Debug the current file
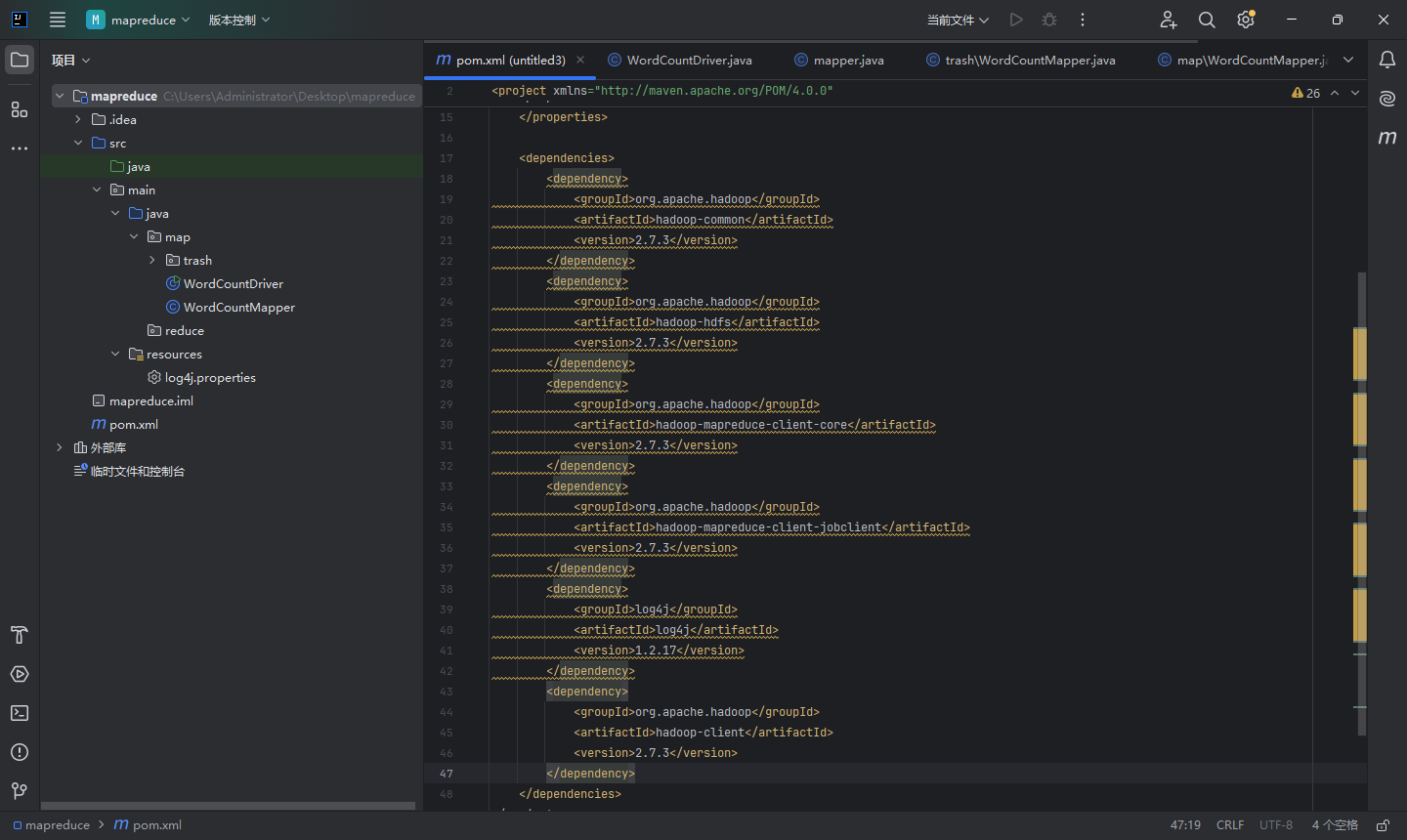Image resolution: width=1407 pixels, height=840 pixels. (x=1049, y=20)
